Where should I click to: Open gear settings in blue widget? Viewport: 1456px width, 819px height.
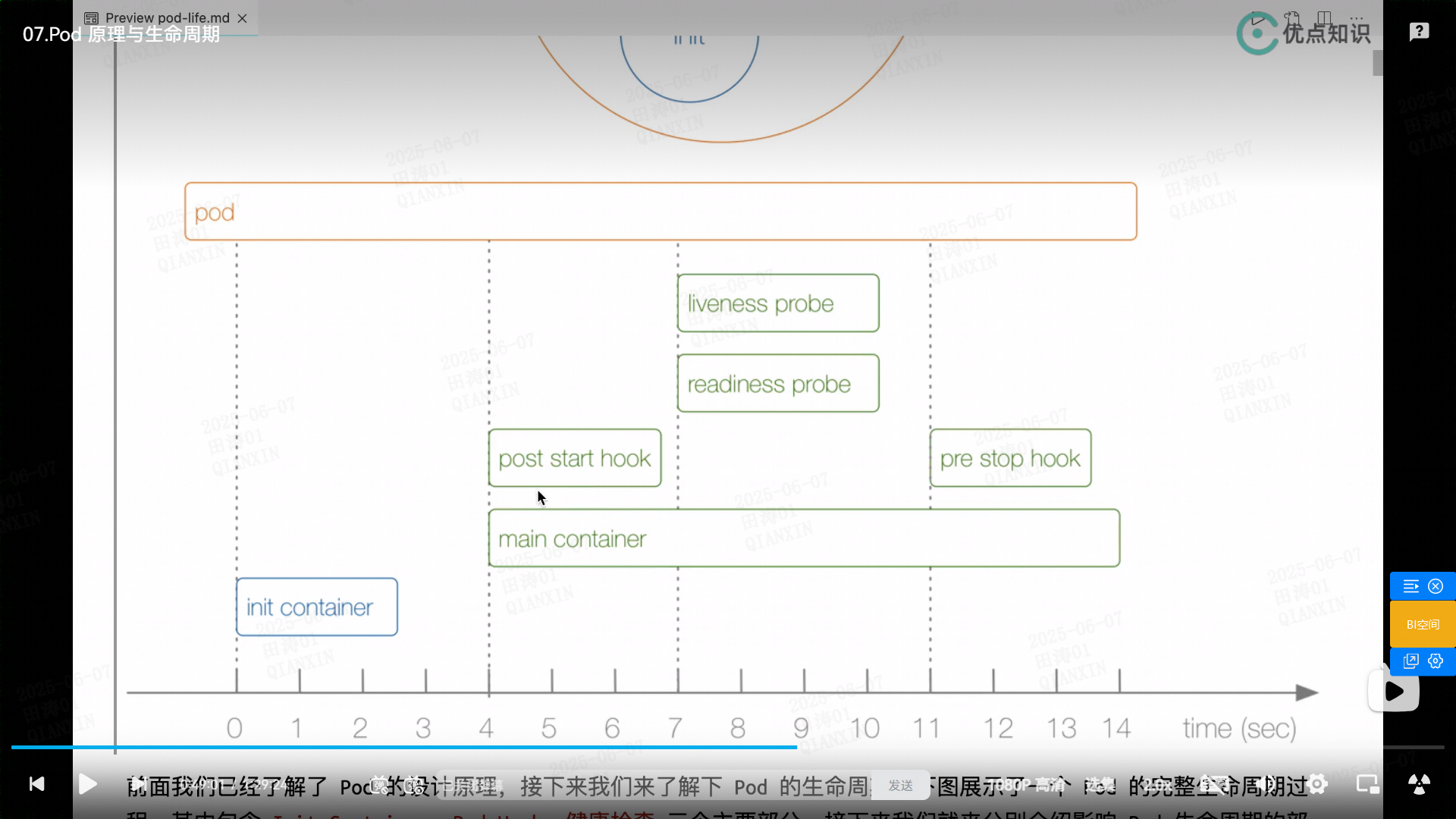(x=1436, y=661)
